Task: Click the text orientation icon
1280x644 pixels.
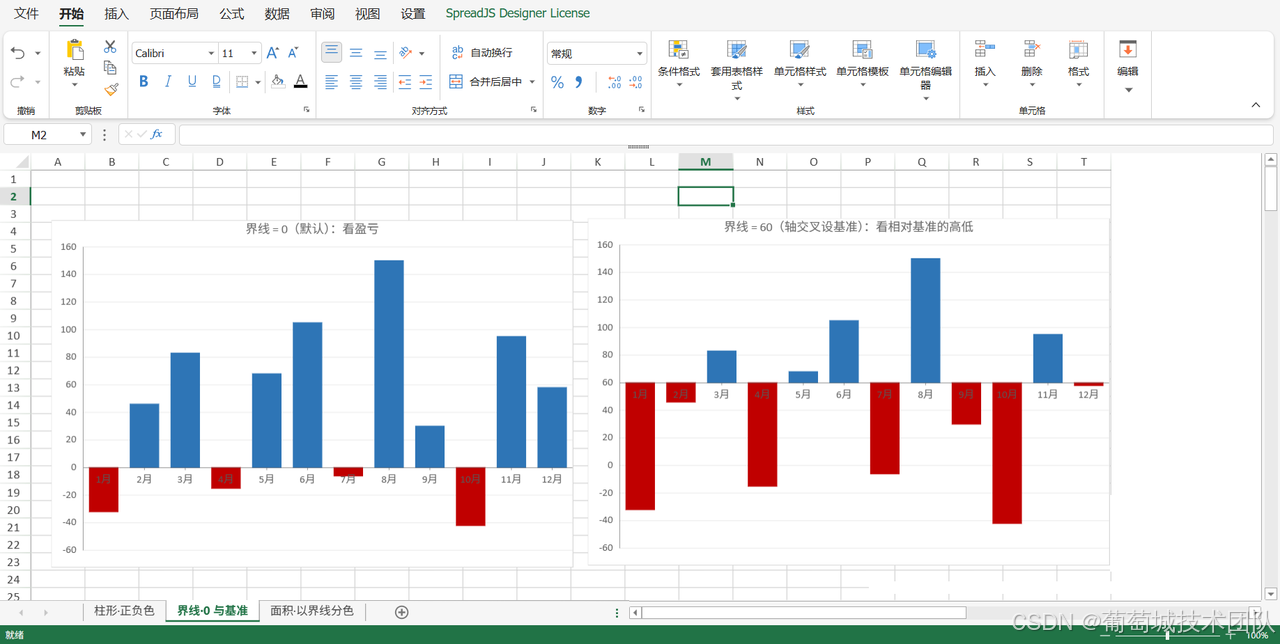Action: pos(405,53)
